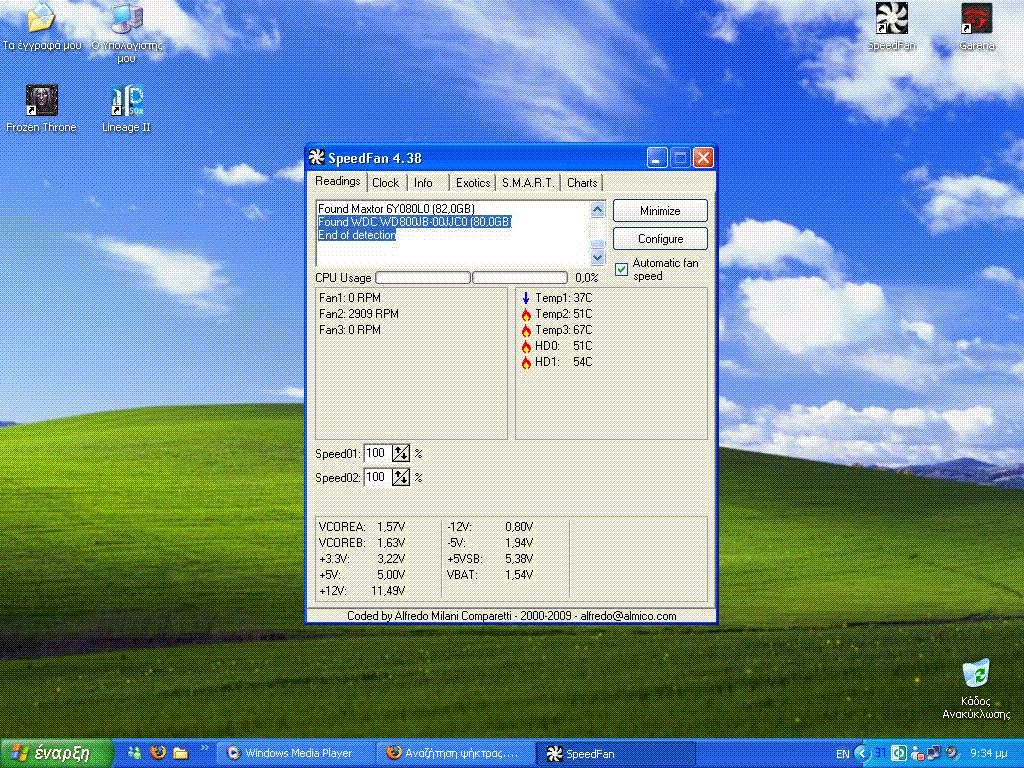This screenshot has height=768, width=1024.
Task: Click the flame icon beside Temp3
Action: (526, 330)
